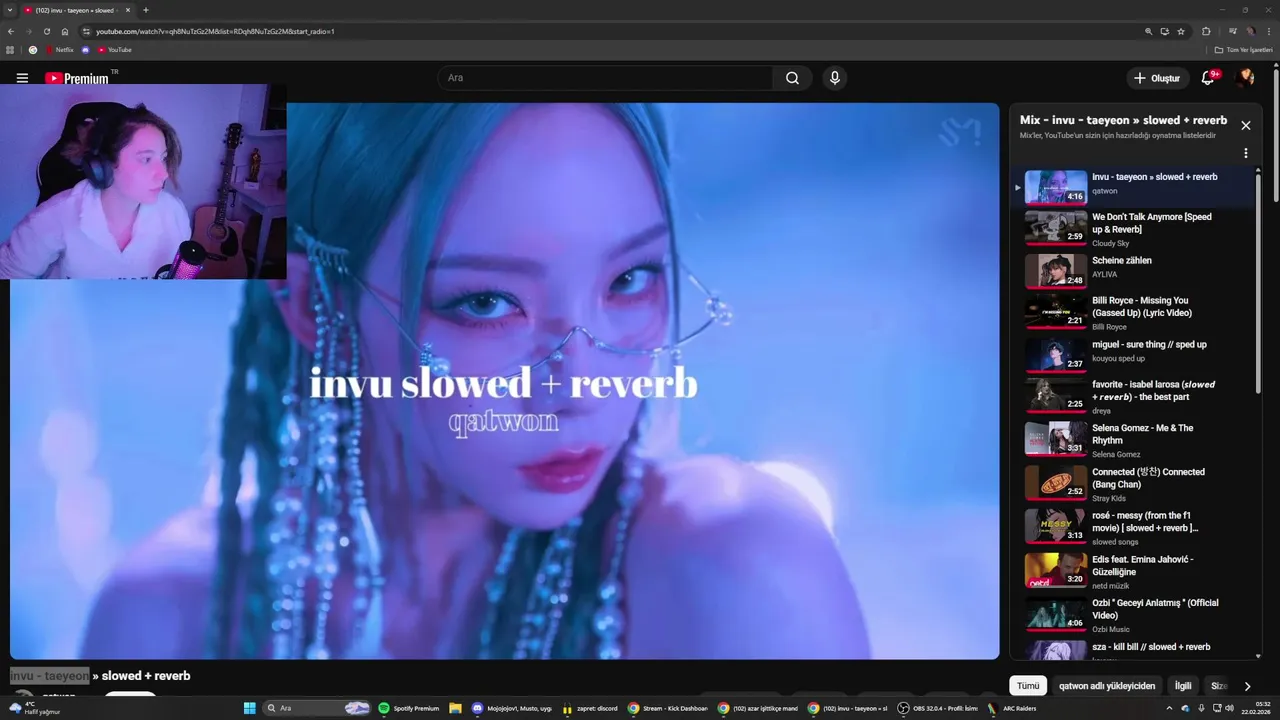1280x720 pixels.
Task: Expand the tab search dropdown arrow
Action: click(x=8, y=10)
